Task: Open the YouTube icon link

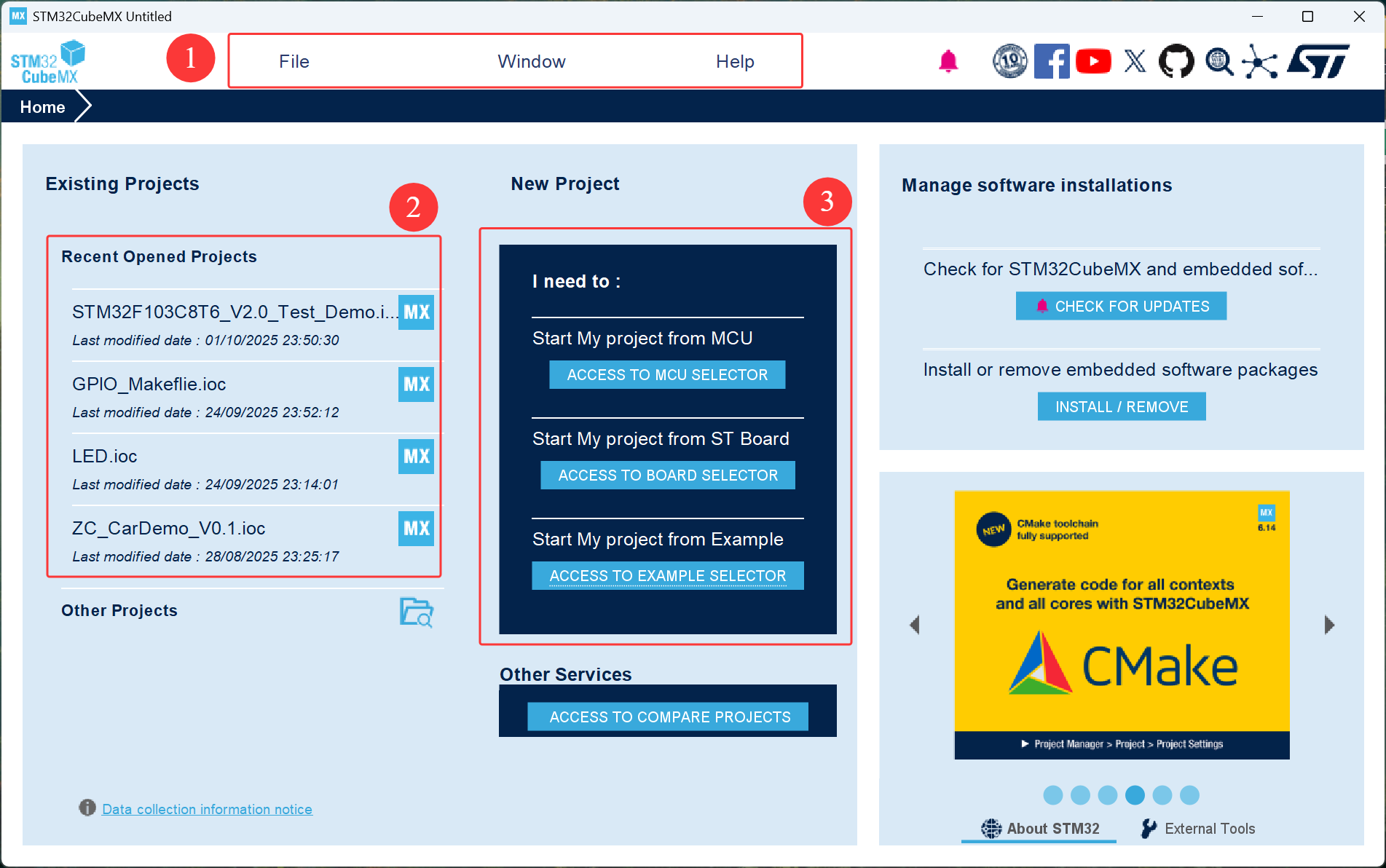Action: [1093, 61]
